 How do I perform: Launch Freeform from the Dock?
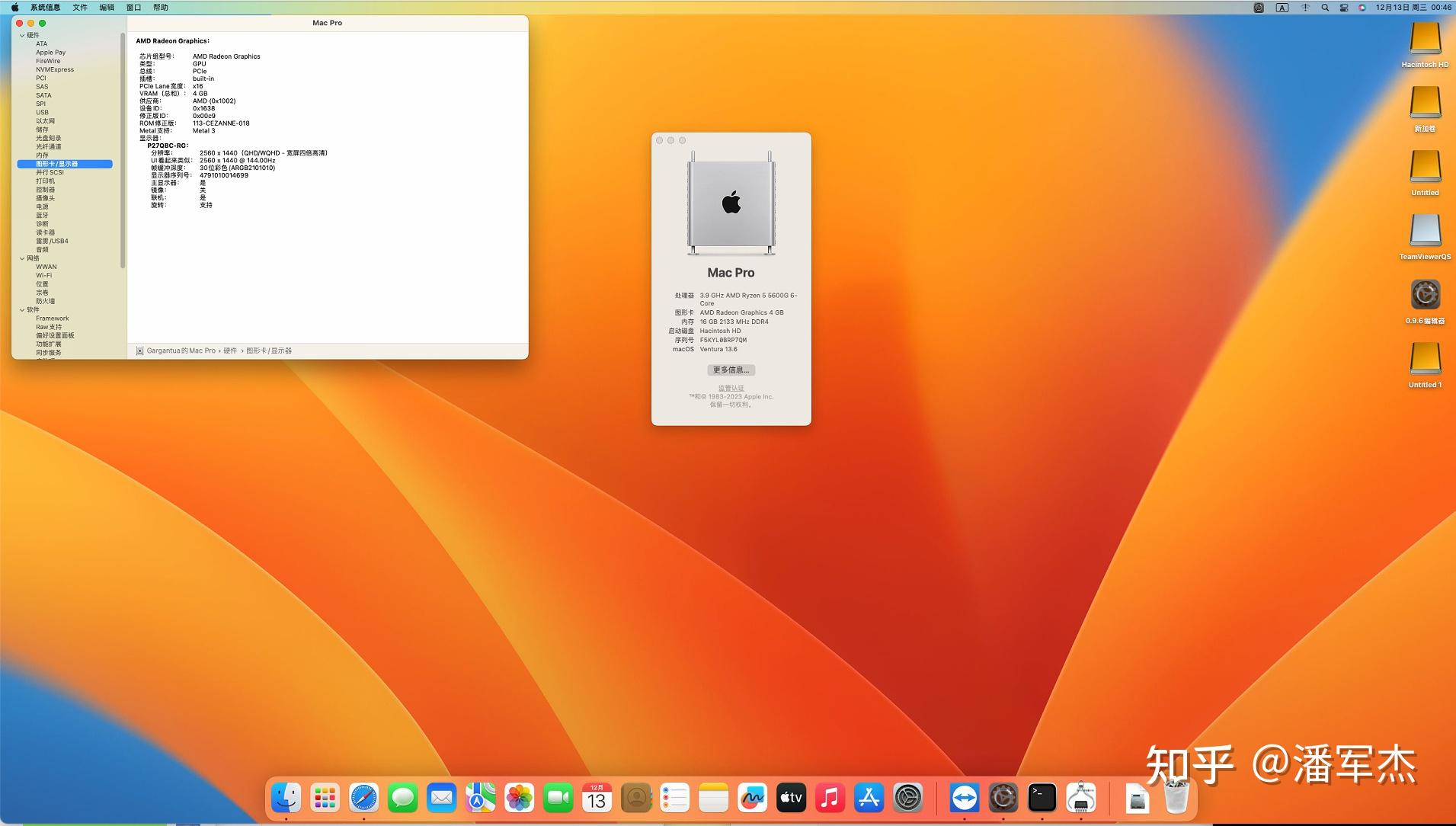click(753, 798)
